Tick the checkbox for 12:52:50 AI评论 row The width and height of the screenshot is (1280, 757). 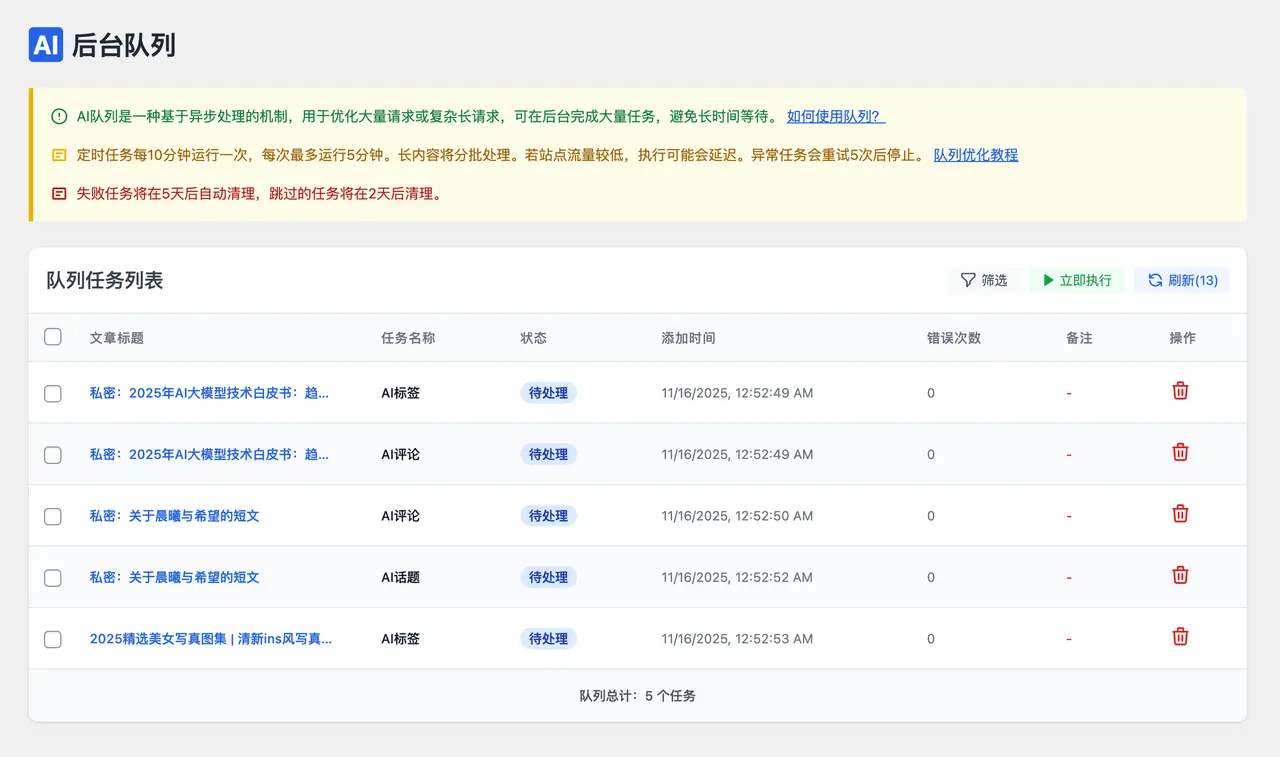pyautogui.click(x=53, y=517)
